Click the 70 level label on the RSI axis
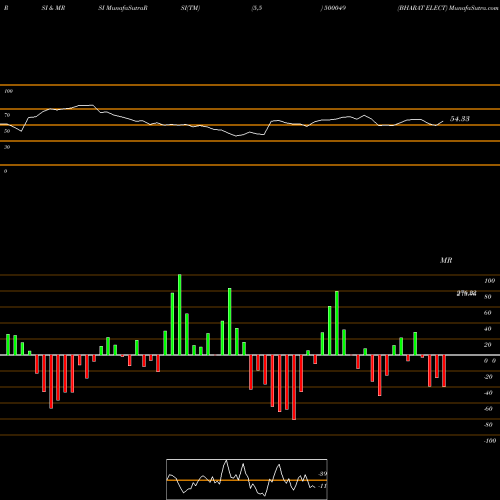 click(x=7, y=115)
